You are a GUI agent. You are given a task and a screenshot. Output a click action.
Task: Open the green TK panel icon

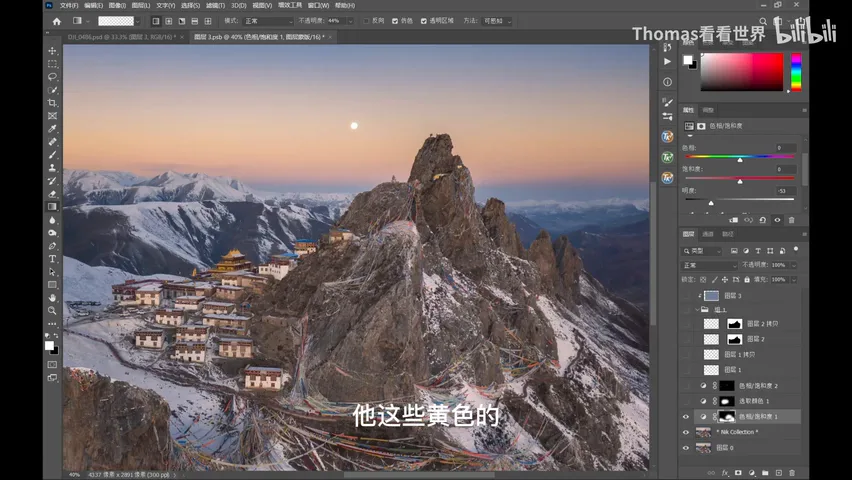667,157
